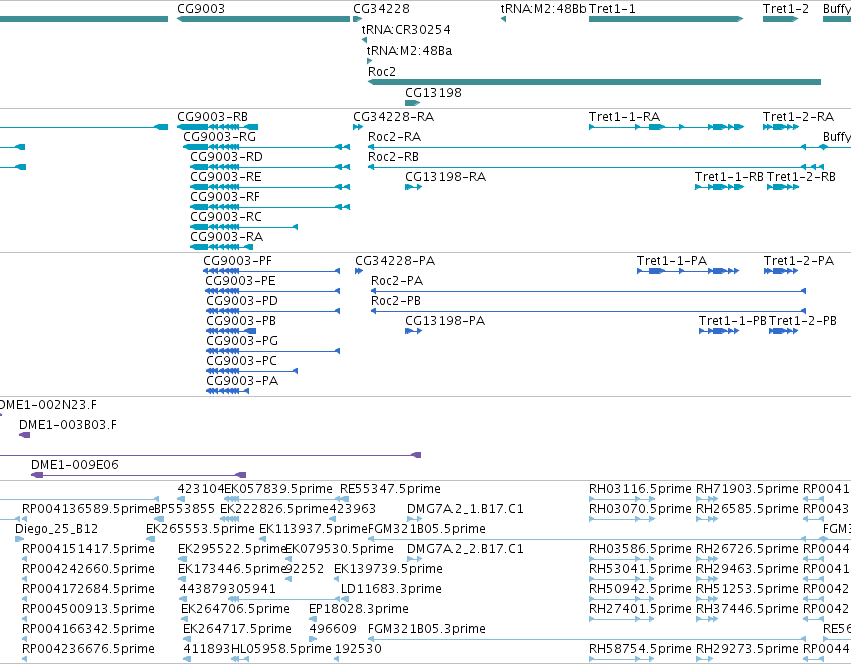Screen dimensions: 851x664
Task: Select protein 'CG9003-PE'
Action: click(240, 281)
